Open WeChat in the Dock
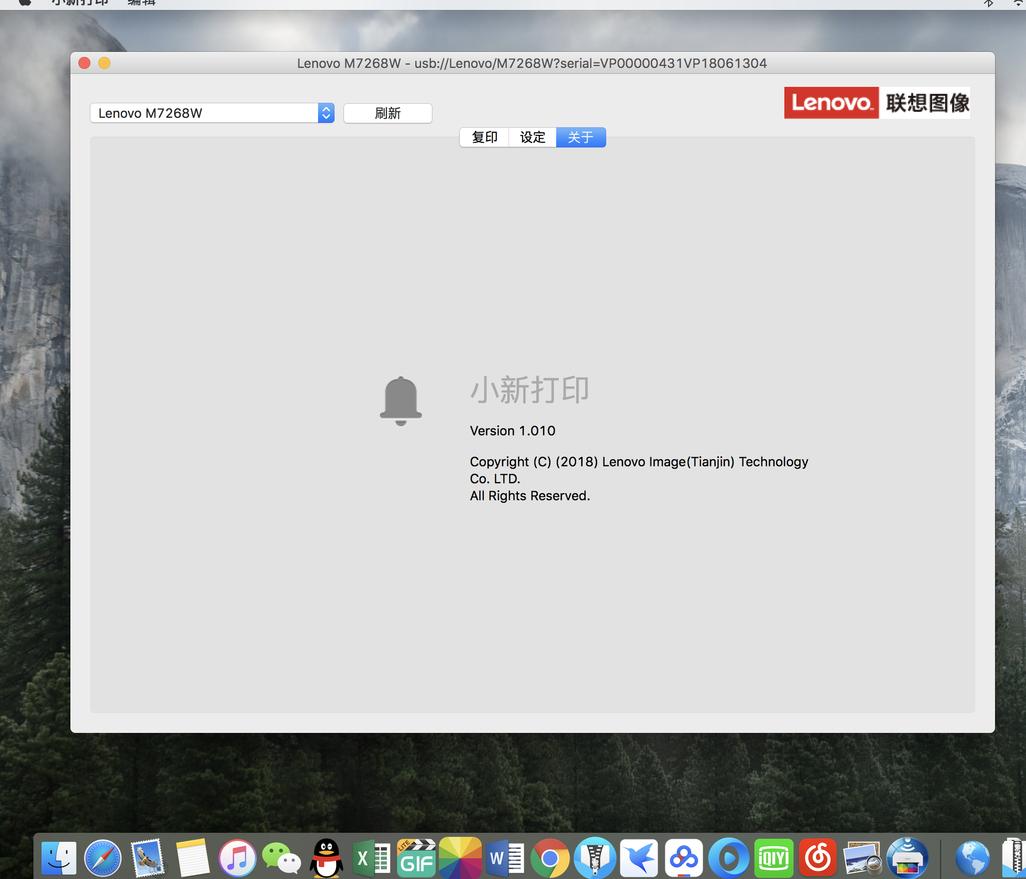The width and height of the screenshot is (1026, 879). point(281,857)
